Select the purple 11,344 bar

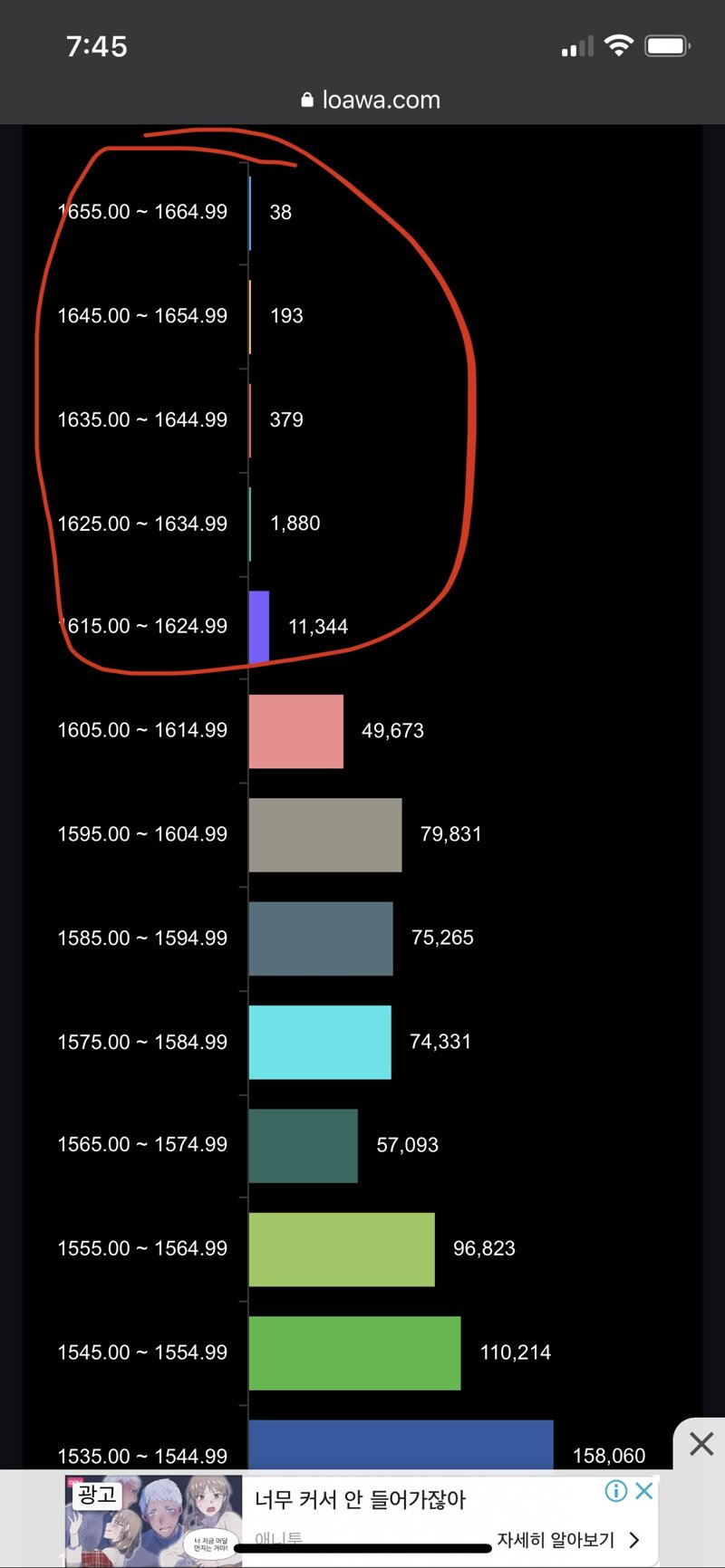coord(259,627)
